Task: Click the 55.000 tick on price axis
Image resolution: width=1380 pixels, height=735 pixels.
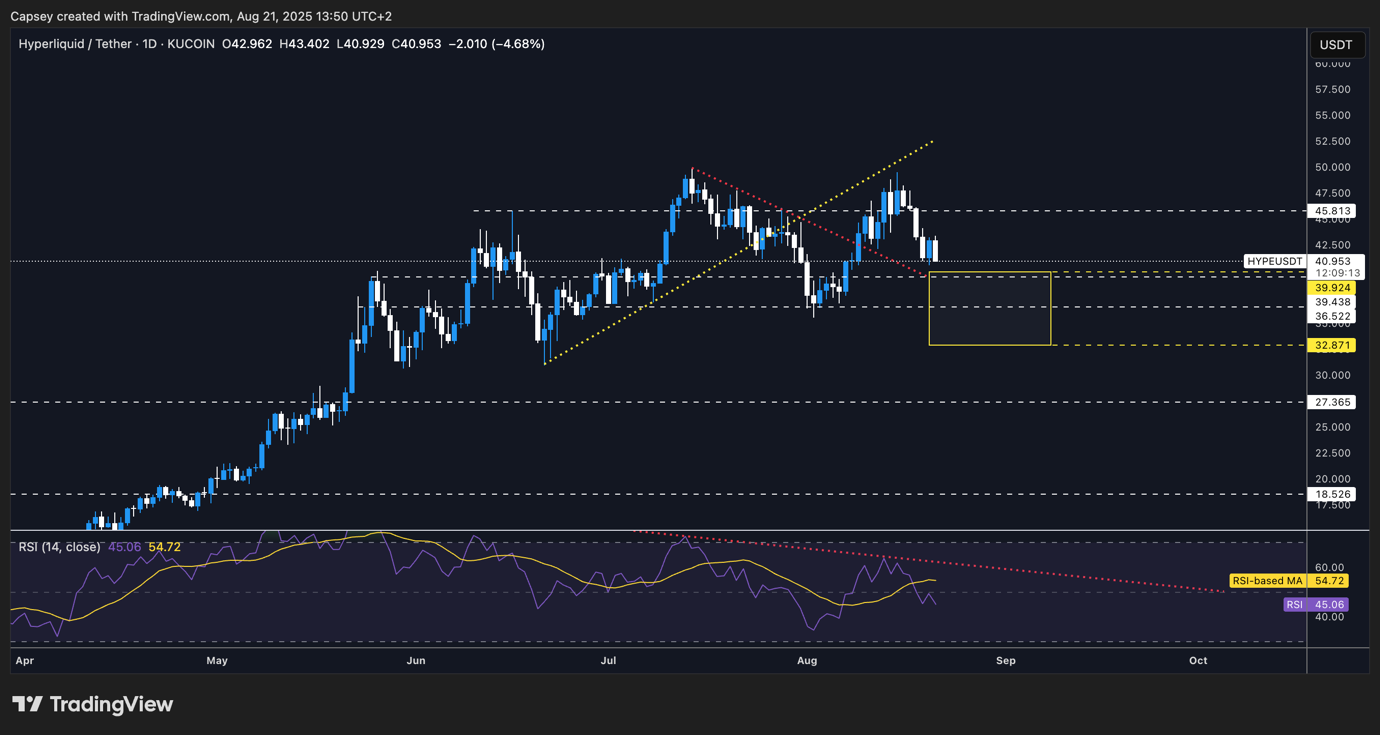Action: pyautogui.click(x=1333, y=116)
